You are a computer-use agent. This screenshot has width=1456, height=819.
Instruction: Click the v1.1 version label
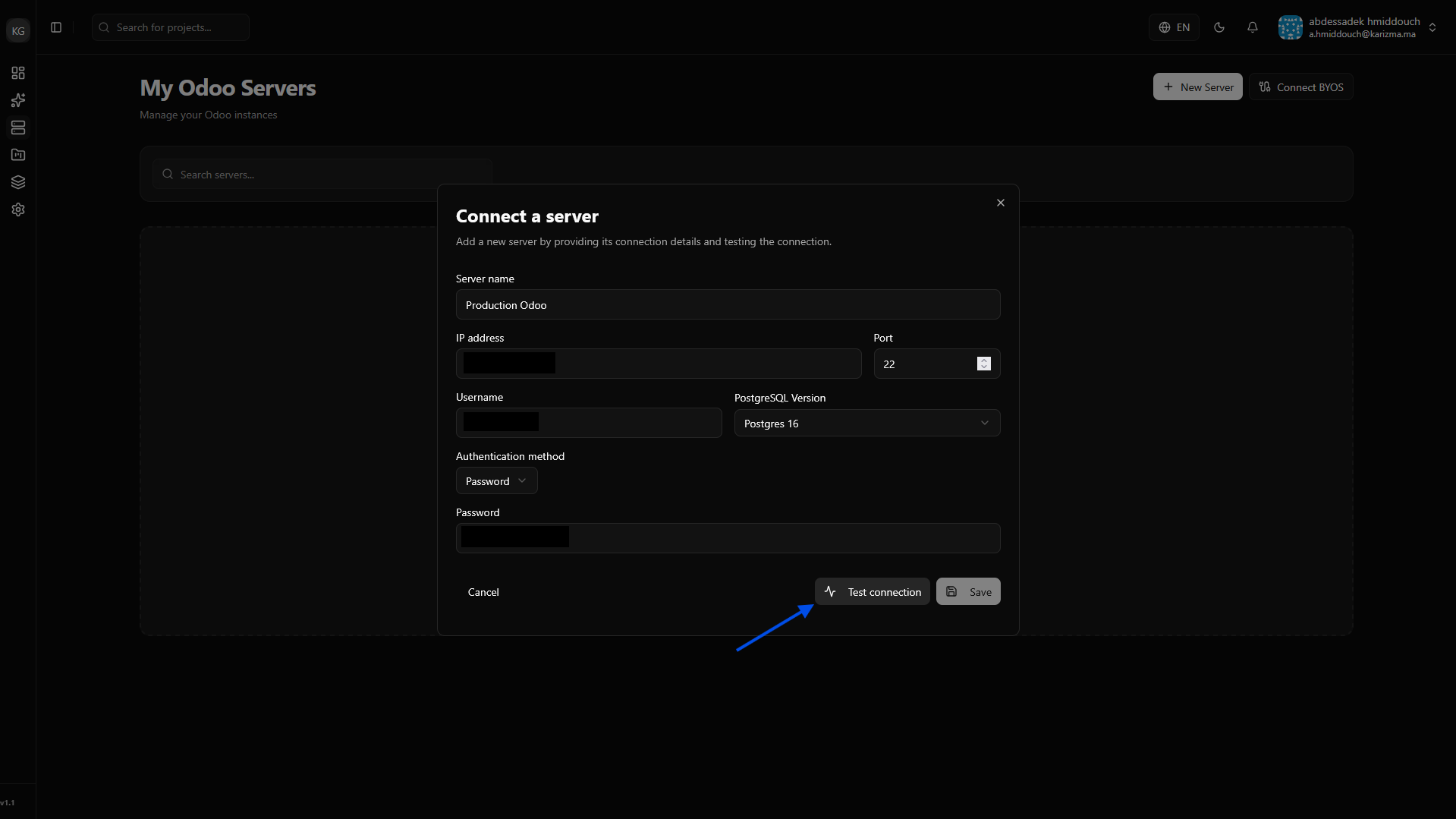[x=8, y=802]
